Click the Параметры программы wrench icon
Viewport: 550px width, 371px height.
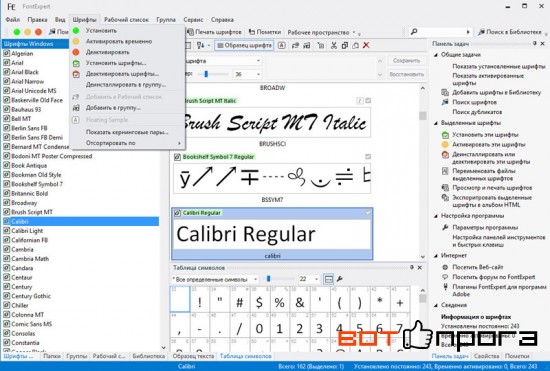coord(445,227)
